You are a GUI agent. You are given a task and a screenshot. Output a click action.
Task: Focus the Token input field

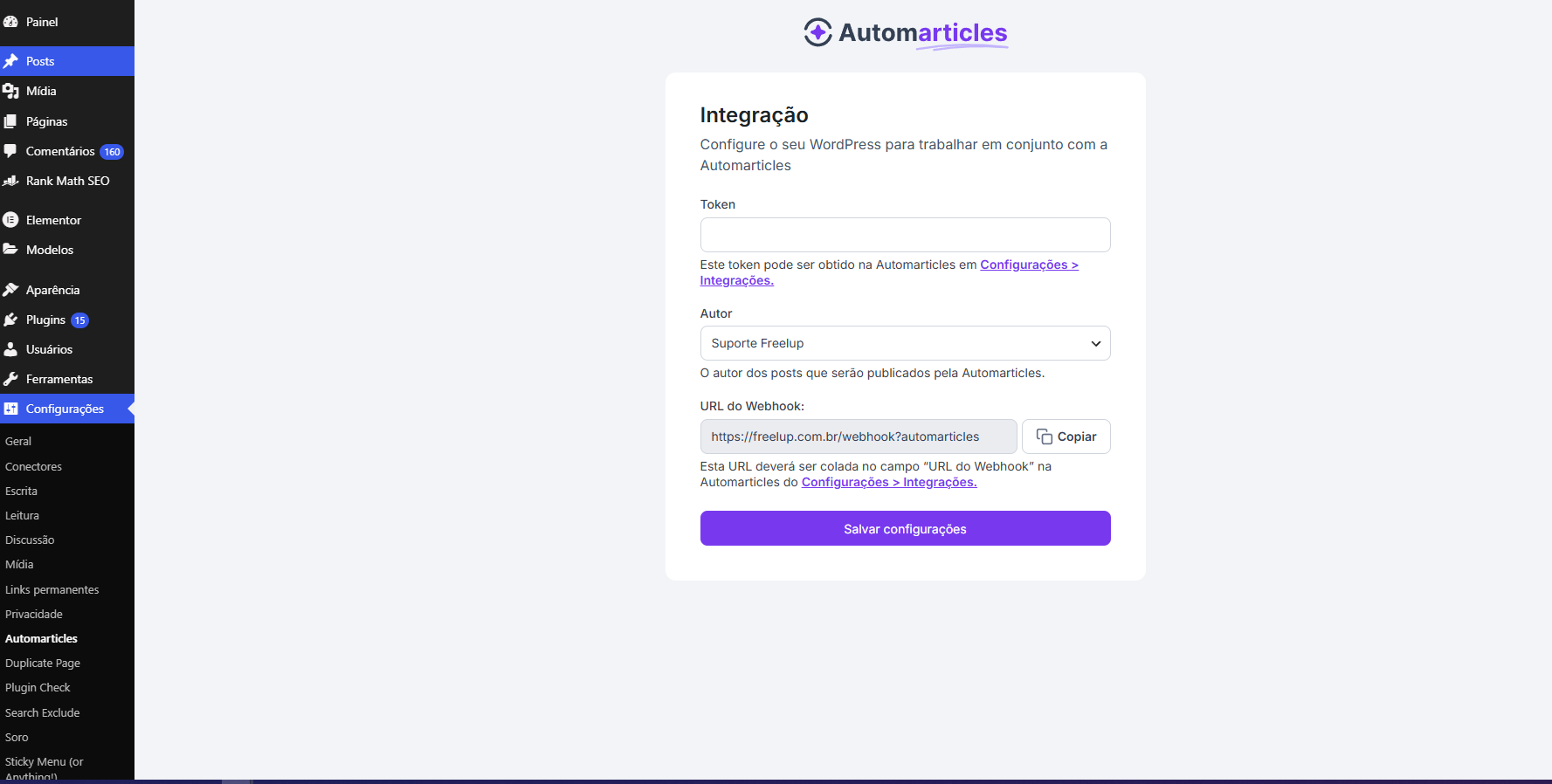(905, 235)
